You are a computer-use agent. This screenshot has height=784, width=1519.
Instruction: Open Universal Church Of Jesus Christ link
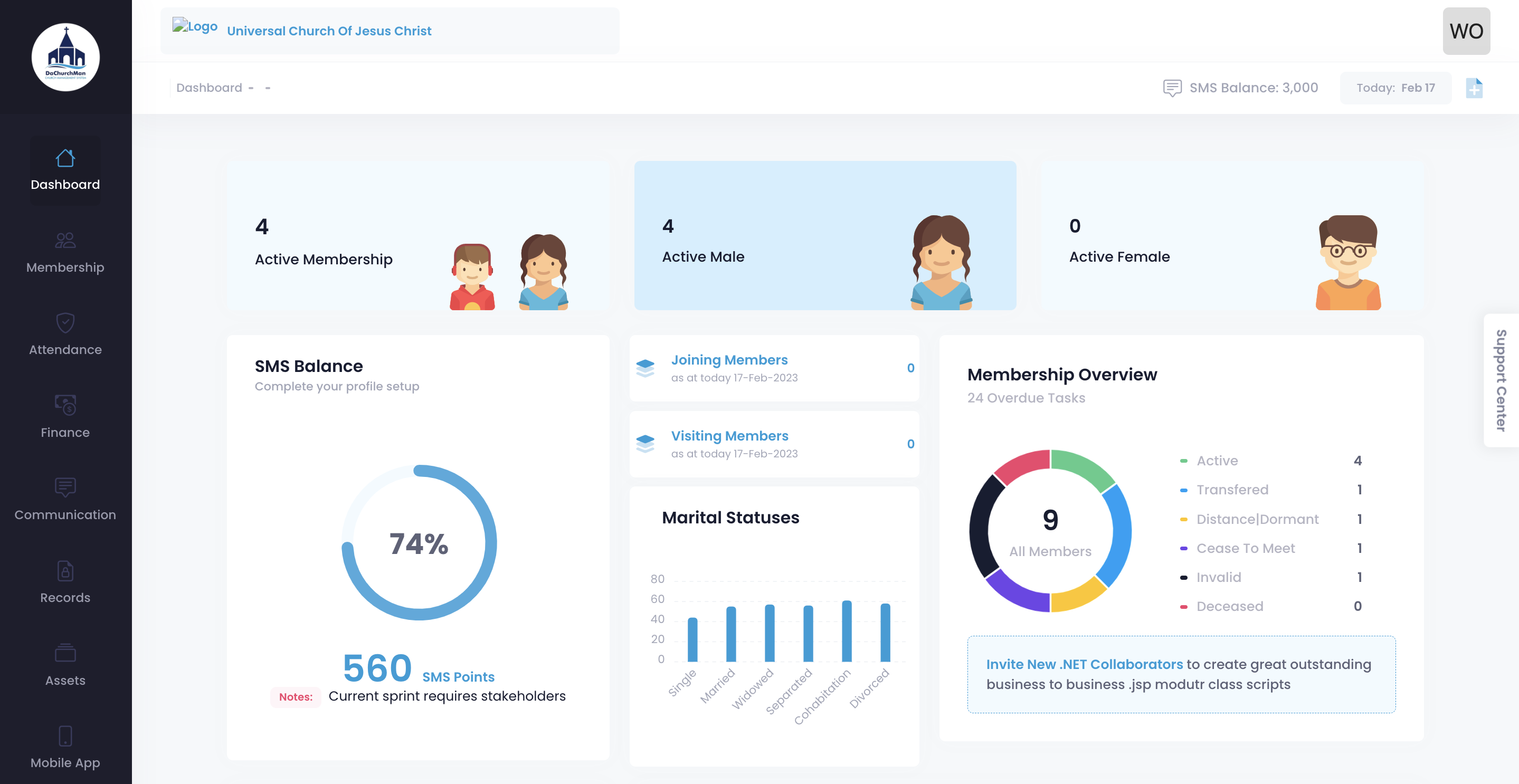click(328, 31)
